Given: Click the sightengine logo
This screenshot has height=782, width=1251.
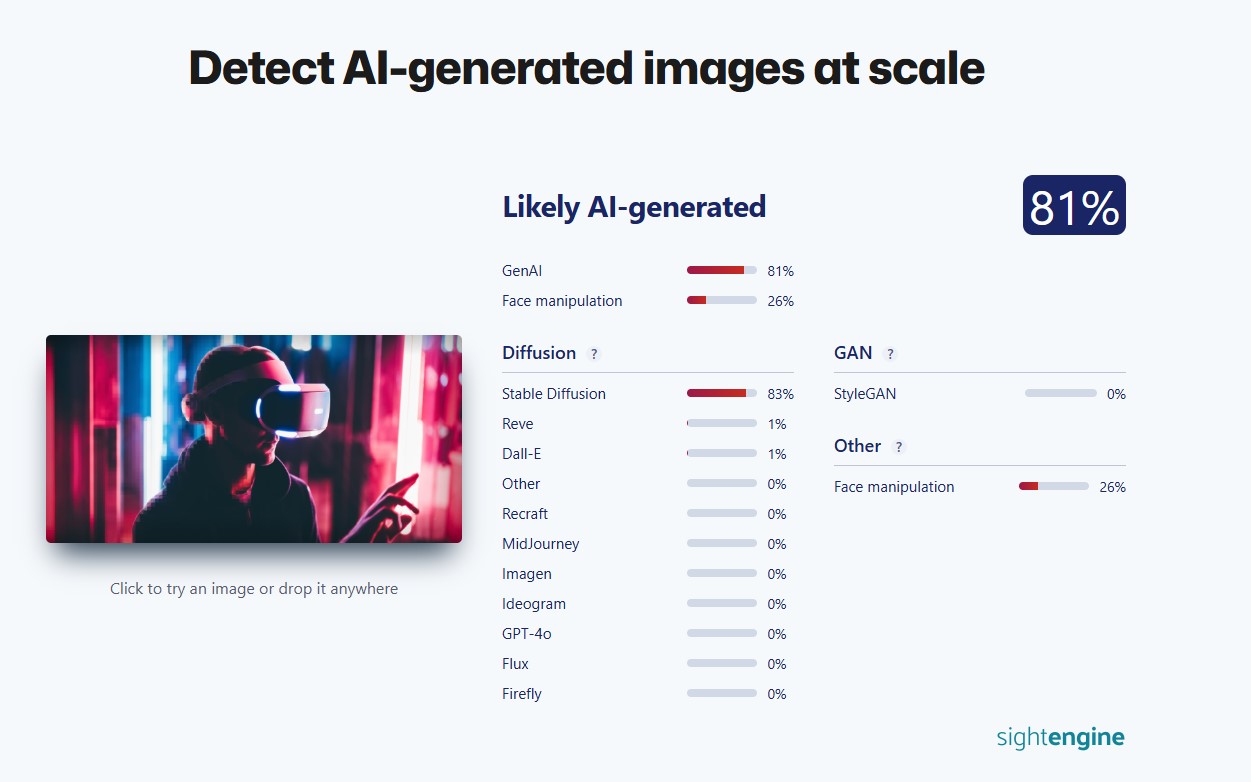Looking at the screenshot, I should [1060, 738].
